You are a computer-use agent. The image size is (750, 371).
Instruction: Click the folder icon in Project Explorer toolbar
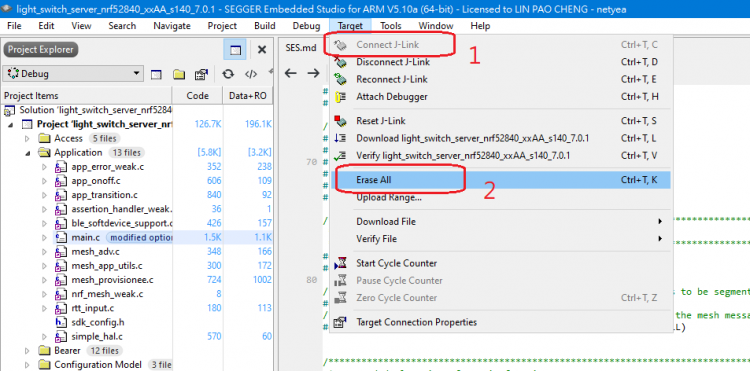click(179, 74)
